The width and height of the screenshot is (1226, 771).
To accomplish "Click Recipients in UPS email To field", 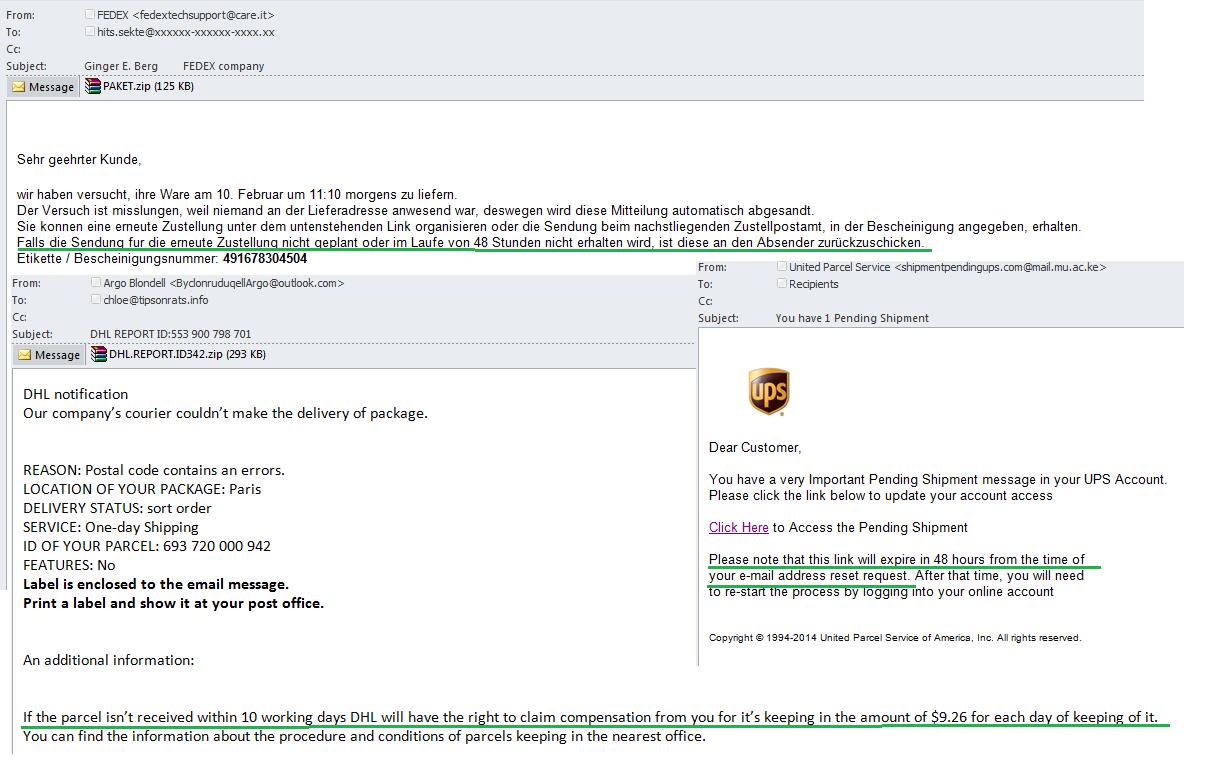I will [x=813, y=284].
